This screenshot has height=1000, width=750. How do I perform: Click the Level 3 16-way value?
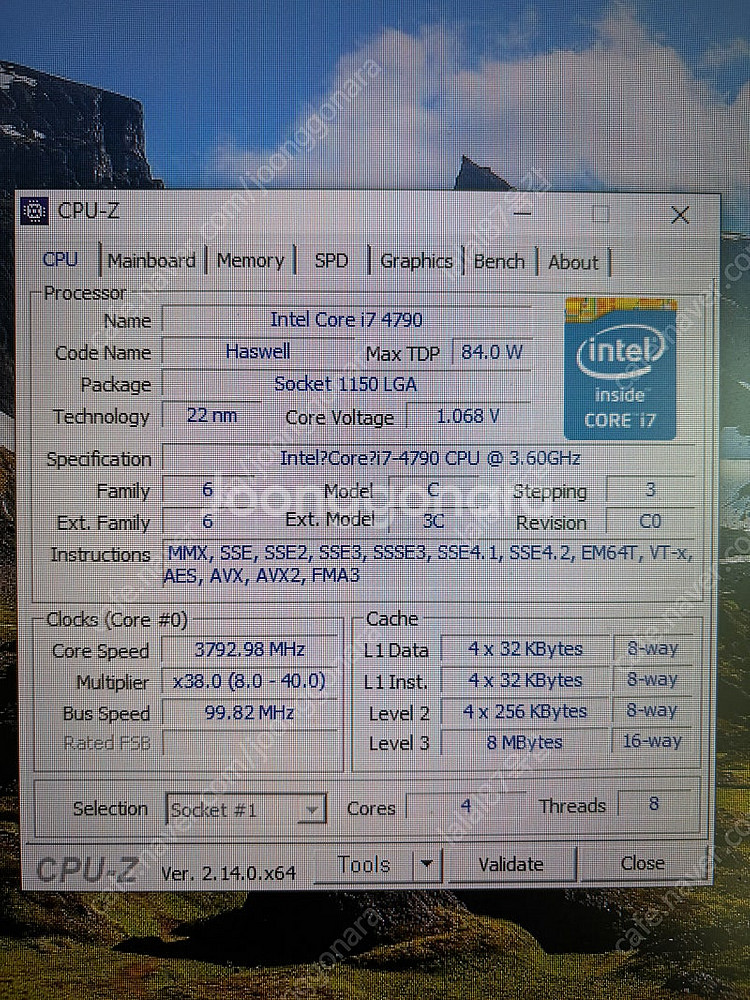652,741
